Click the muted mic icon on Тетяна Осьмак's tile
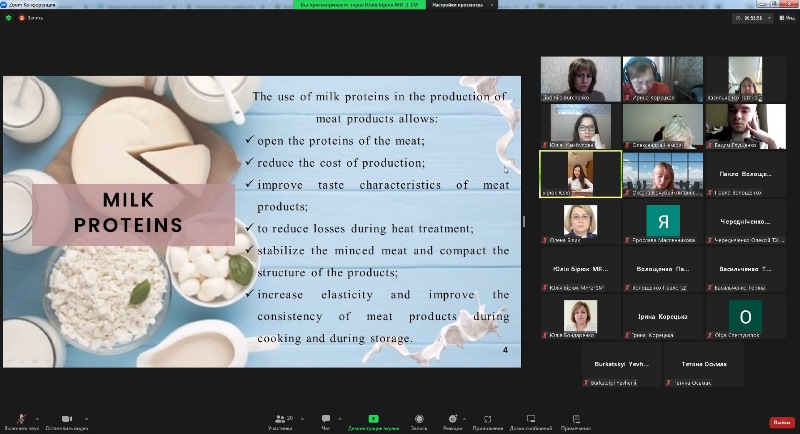 [x=669, y=383]
